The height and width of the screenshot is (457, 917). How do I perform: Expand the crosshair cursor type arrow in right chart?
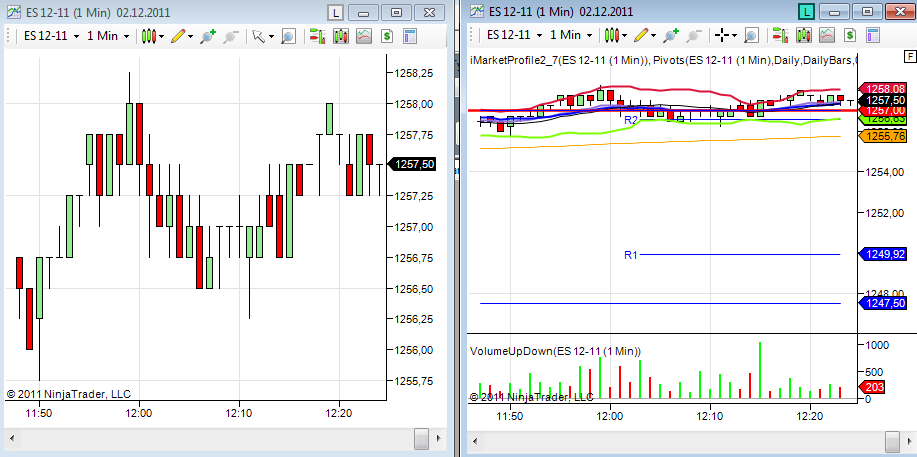tap(735, 35)
